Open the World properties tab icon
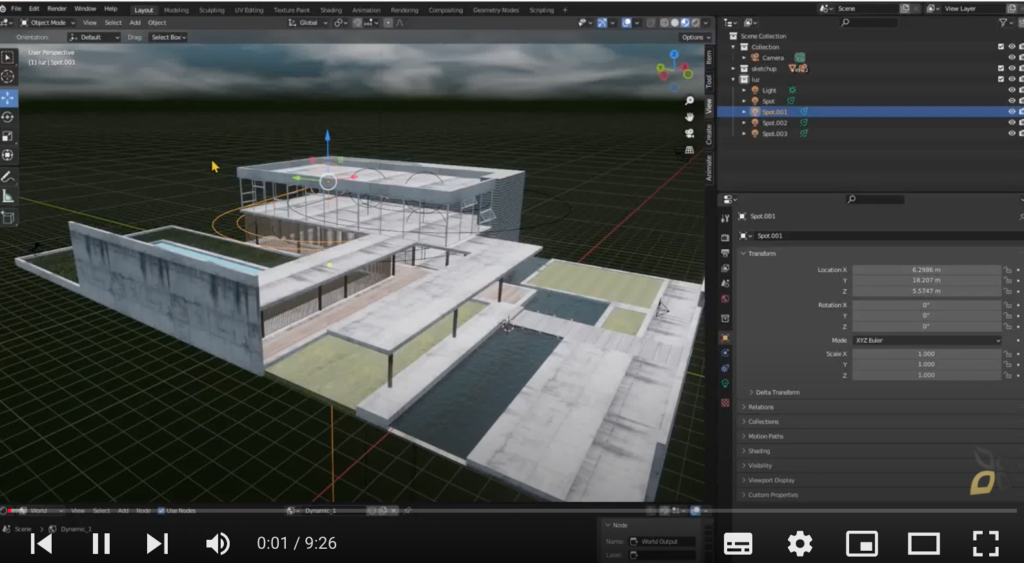 coord(725,299)
